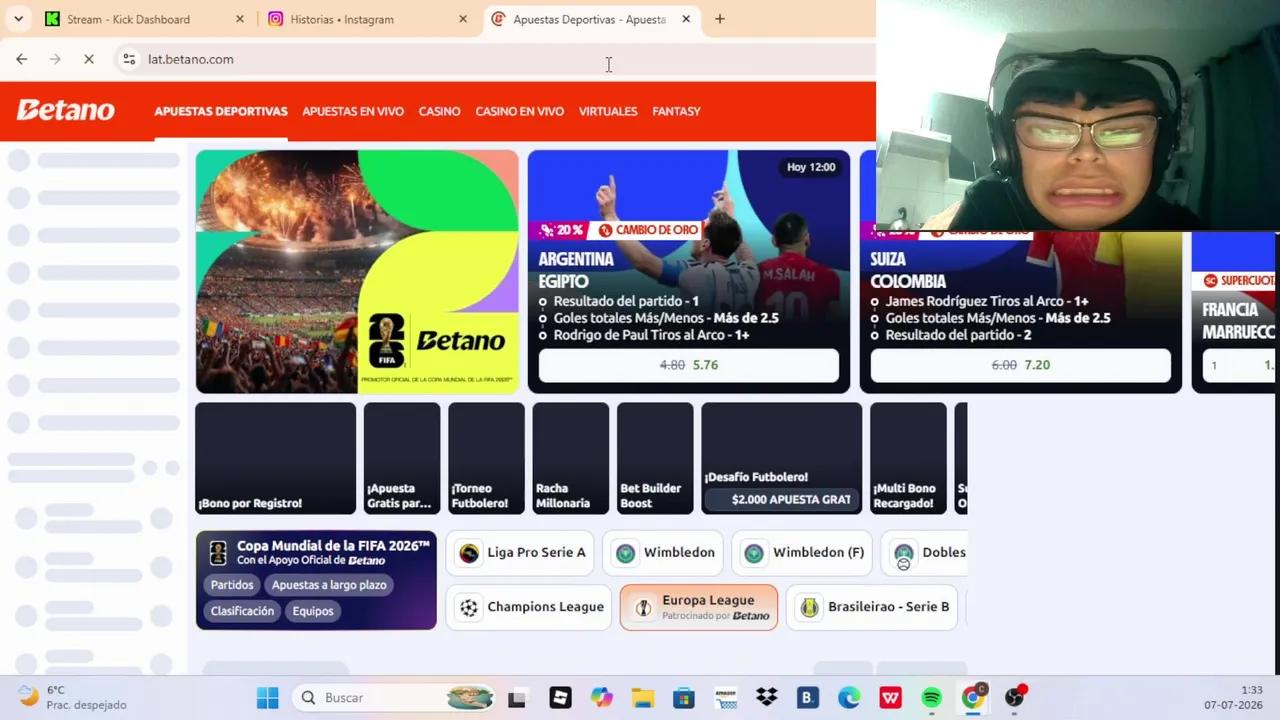Click the FIFA World Cup trophy icon

tap(218, 552)
